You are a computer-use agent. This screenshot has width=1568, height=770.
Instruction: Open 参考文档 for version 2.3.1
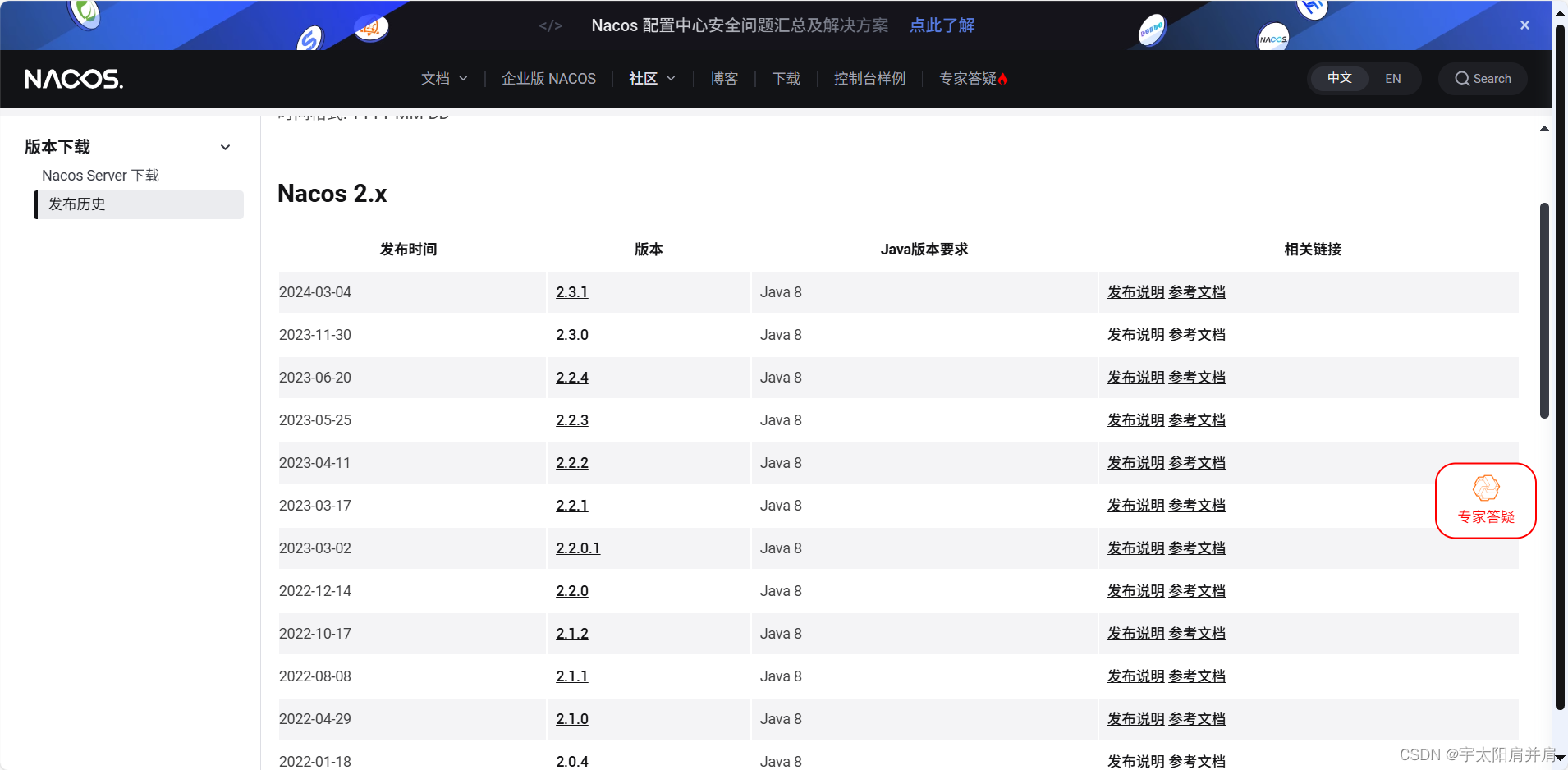coord(1197,292)
